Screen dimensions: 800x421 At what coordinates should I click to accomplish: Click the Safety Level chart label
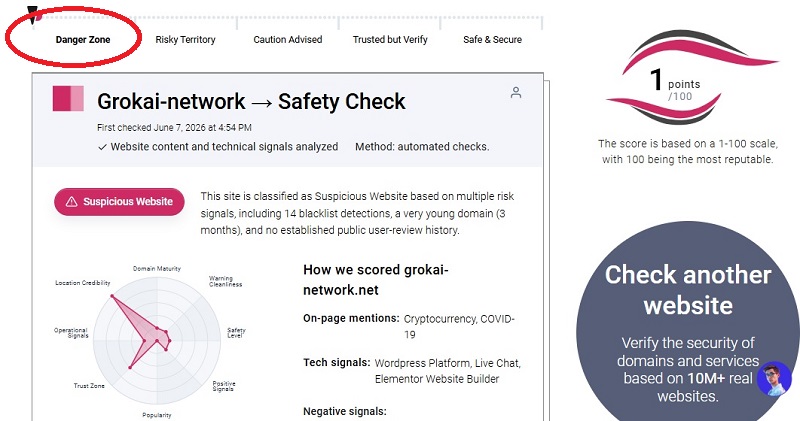click(x=236, y=333)
